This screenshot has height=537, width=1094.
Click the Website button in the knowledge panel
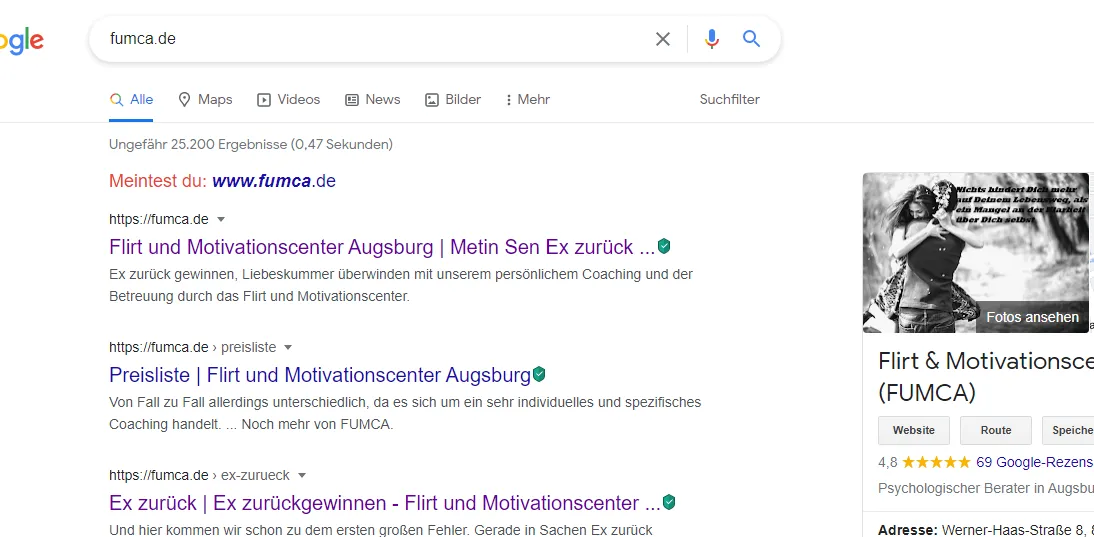pyautogui.click(x=914, y=430)
